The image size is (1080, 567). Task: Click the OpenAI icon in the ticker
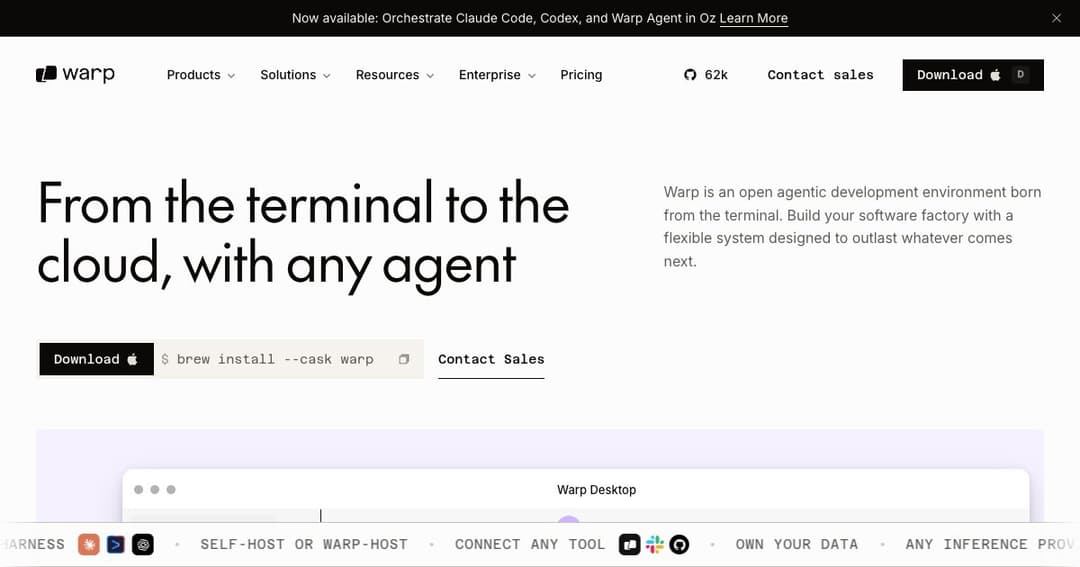click(143, 544)
